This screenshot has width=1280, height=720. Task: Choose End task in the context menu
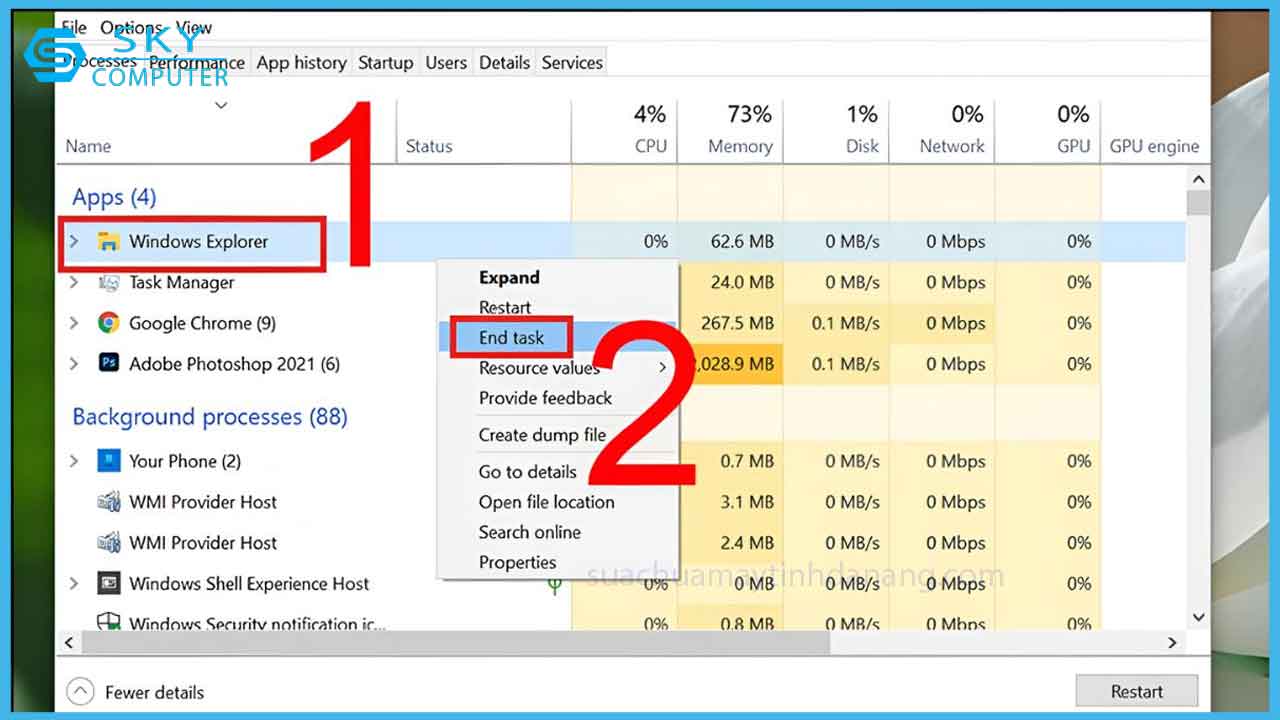511,338
